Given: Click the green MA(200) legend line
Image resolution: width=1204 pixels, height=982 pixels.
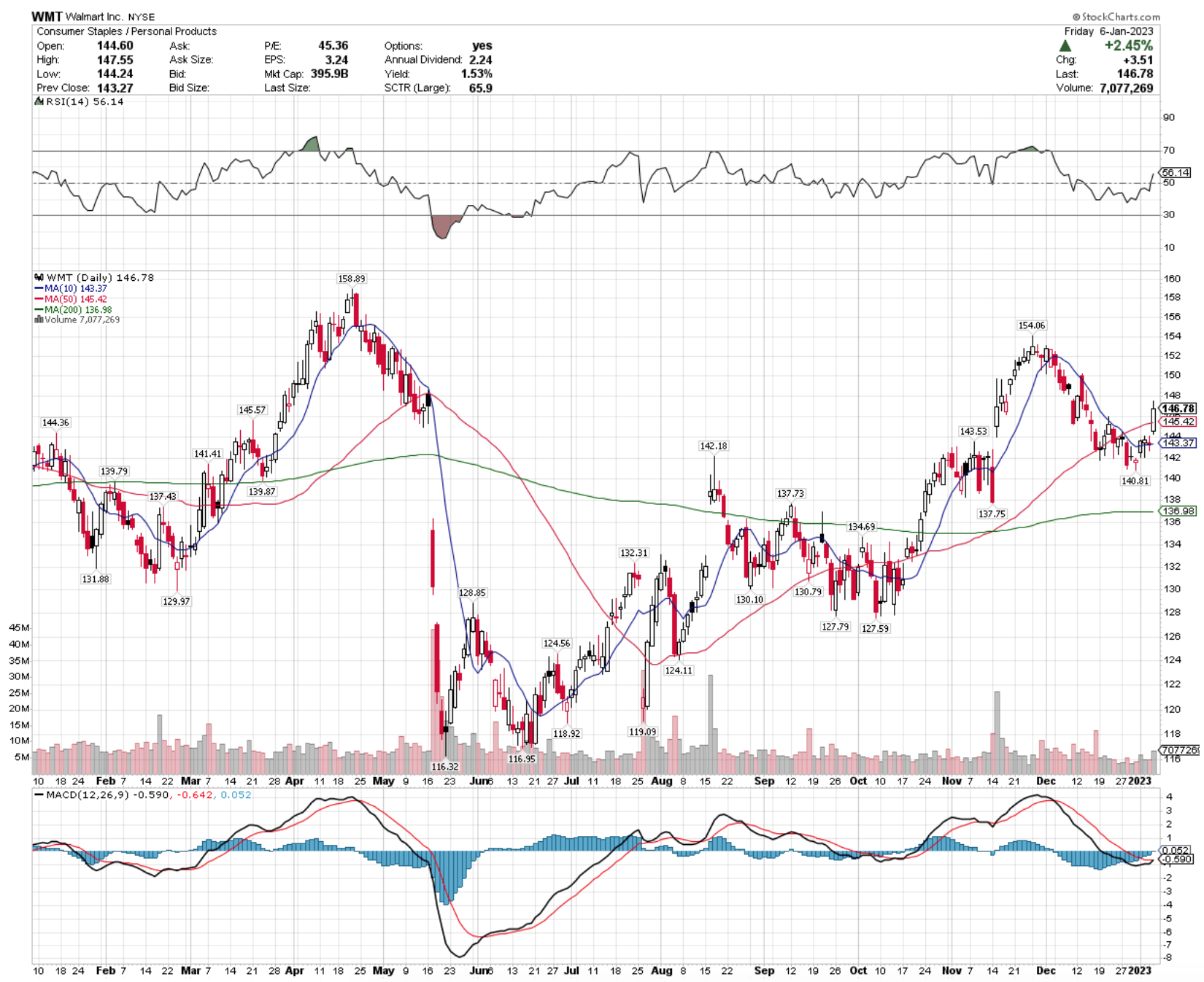Looking at the screenshot, I should pos(39,310).
